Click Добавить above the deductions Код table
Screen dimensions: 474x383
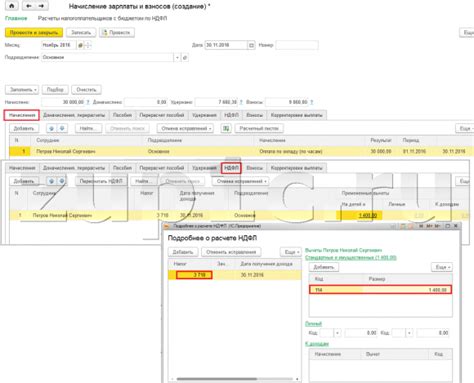pos(323,267)
